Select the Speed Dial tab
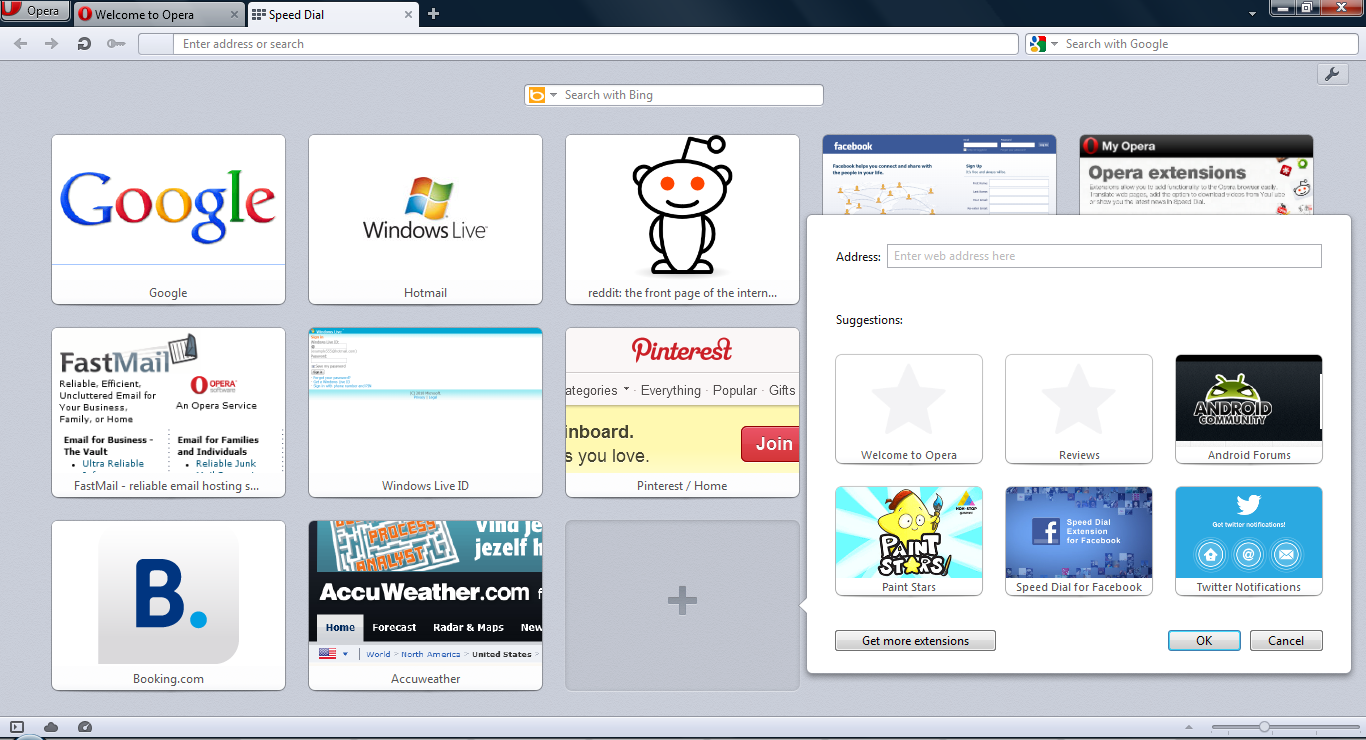Screen dimensions: 1366x740 point(331,14)
